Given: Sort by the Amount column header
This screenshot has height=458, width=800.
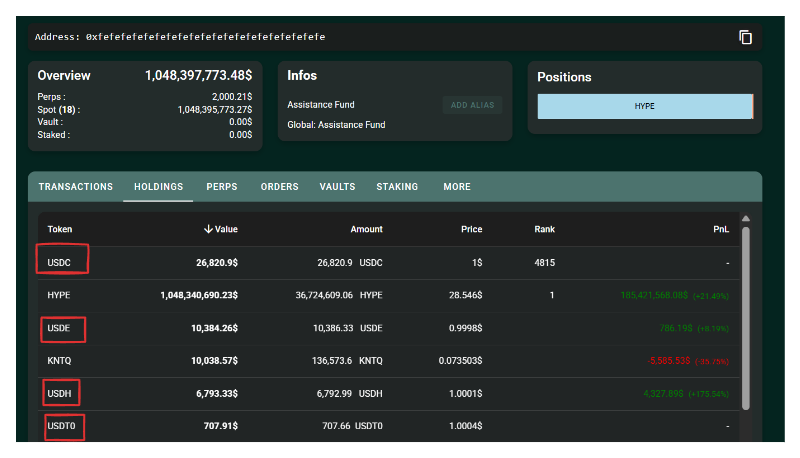Looking at the screenshot, I should pos(366,229).
